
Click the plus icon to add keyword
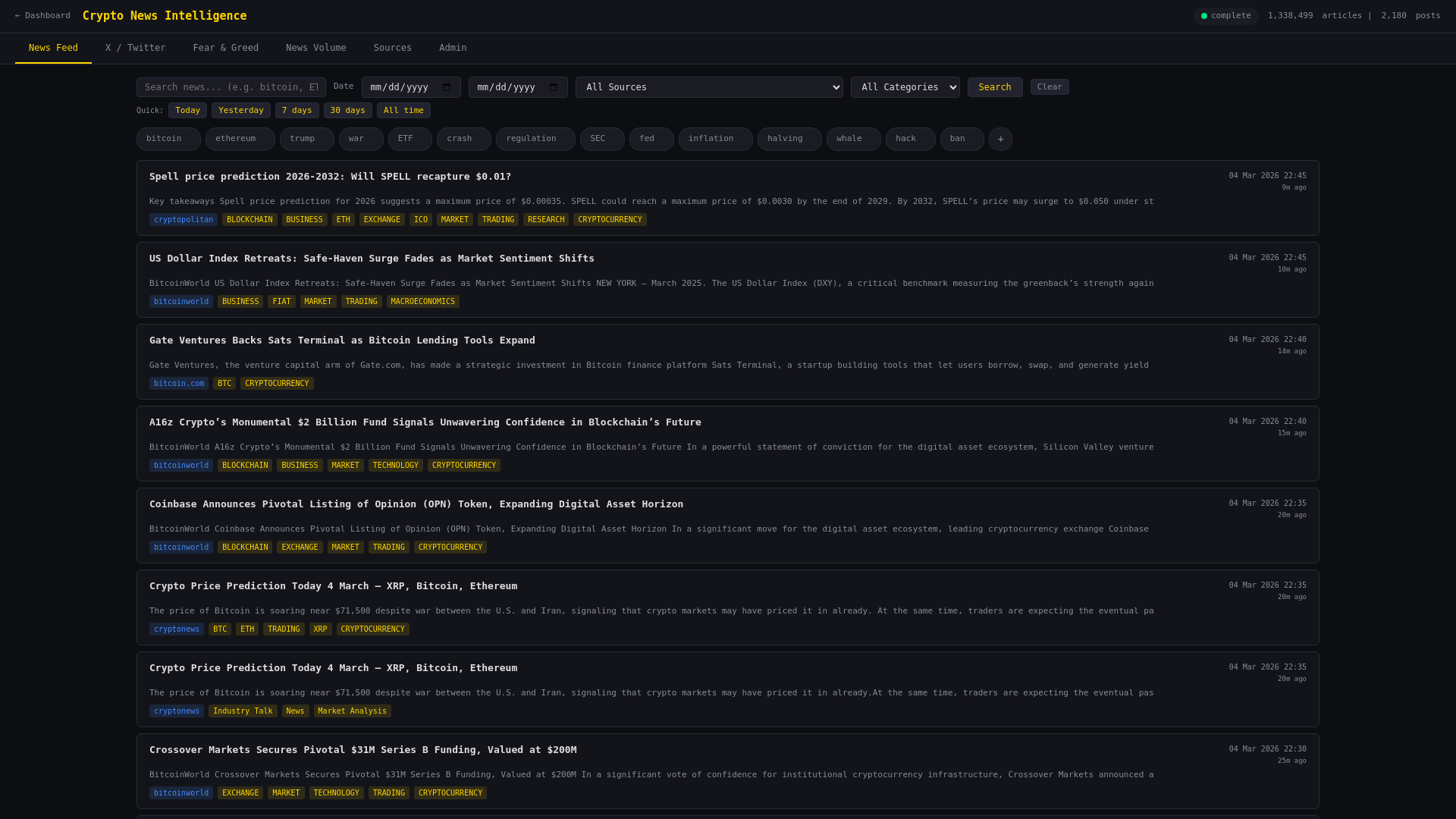1000,139
